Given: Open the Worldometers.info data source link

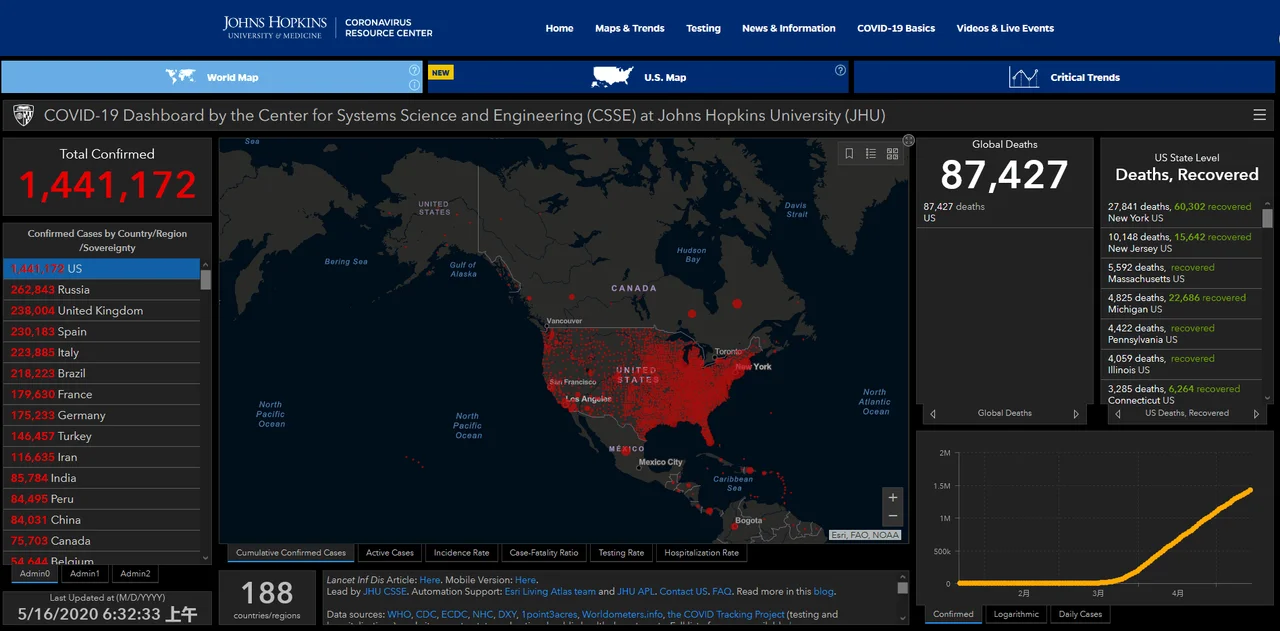Looking at the screenshot, I should pyautogui.click(x=622, y=614).
